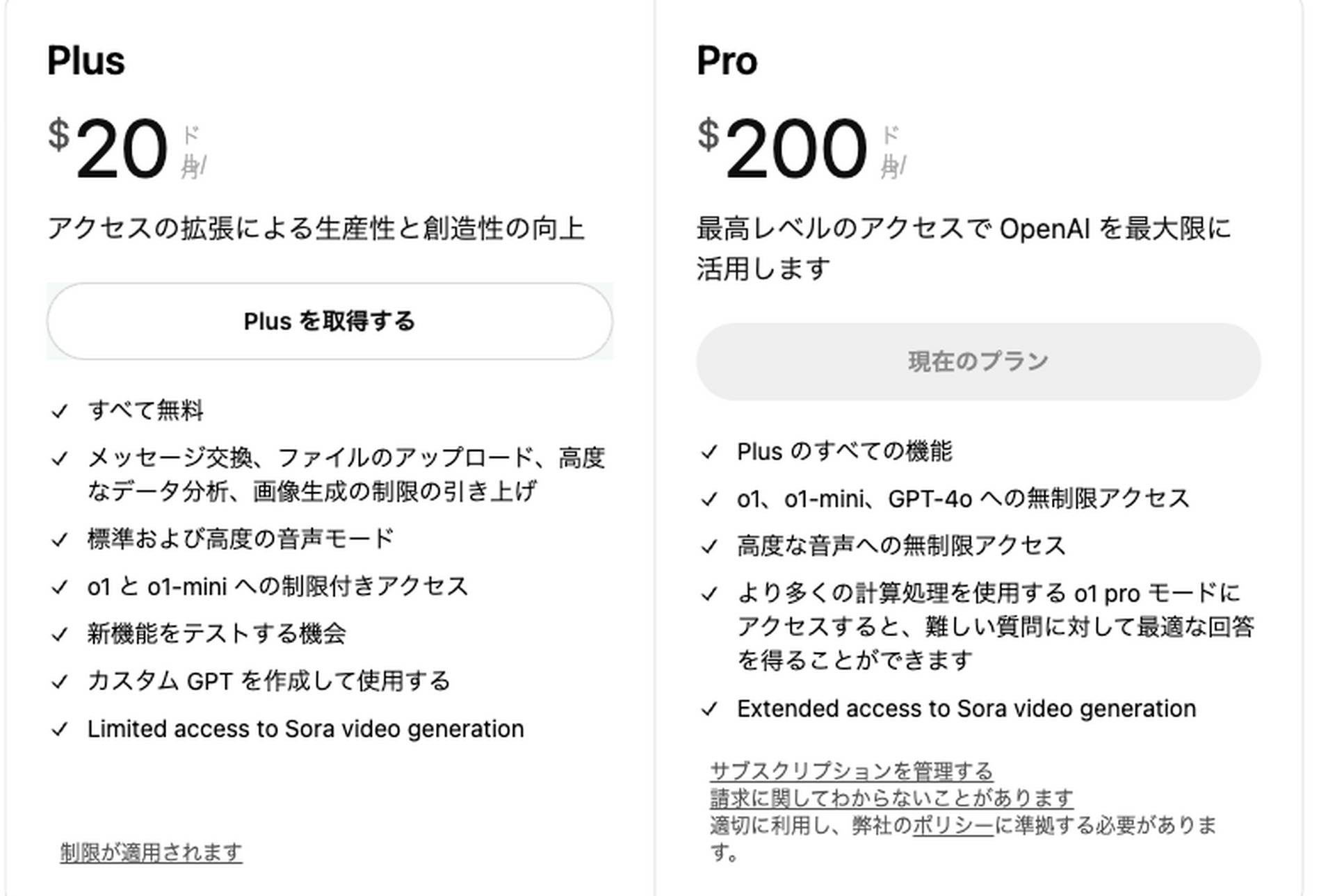The height and width of the screenshot is (896, 1335).
Task: Click the checkmark next to 標準および高度の音声モード
Action: coord(58,537)
